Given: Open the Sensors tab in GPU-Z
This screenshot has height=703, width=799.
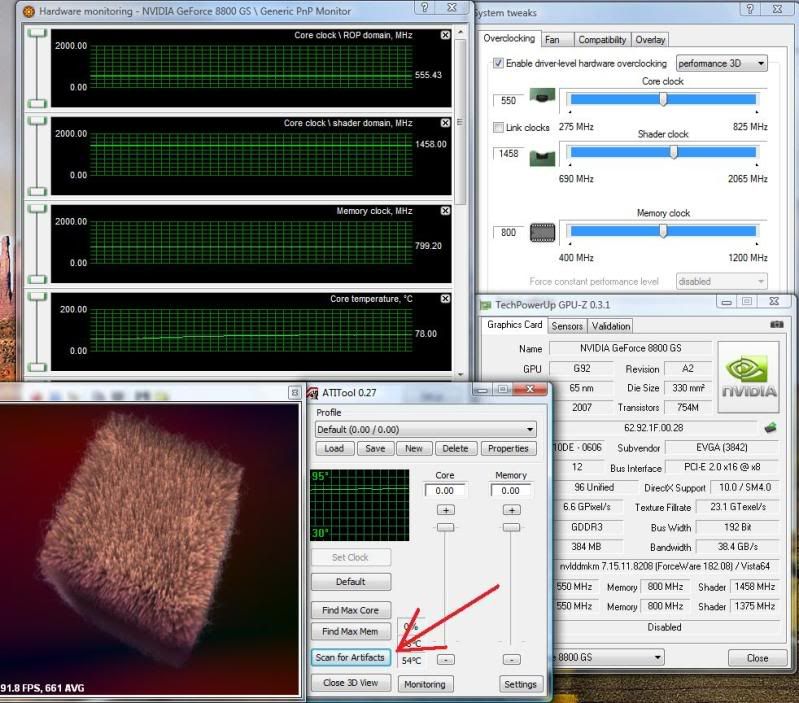Looking at the screenshot, I should [567, 326].
